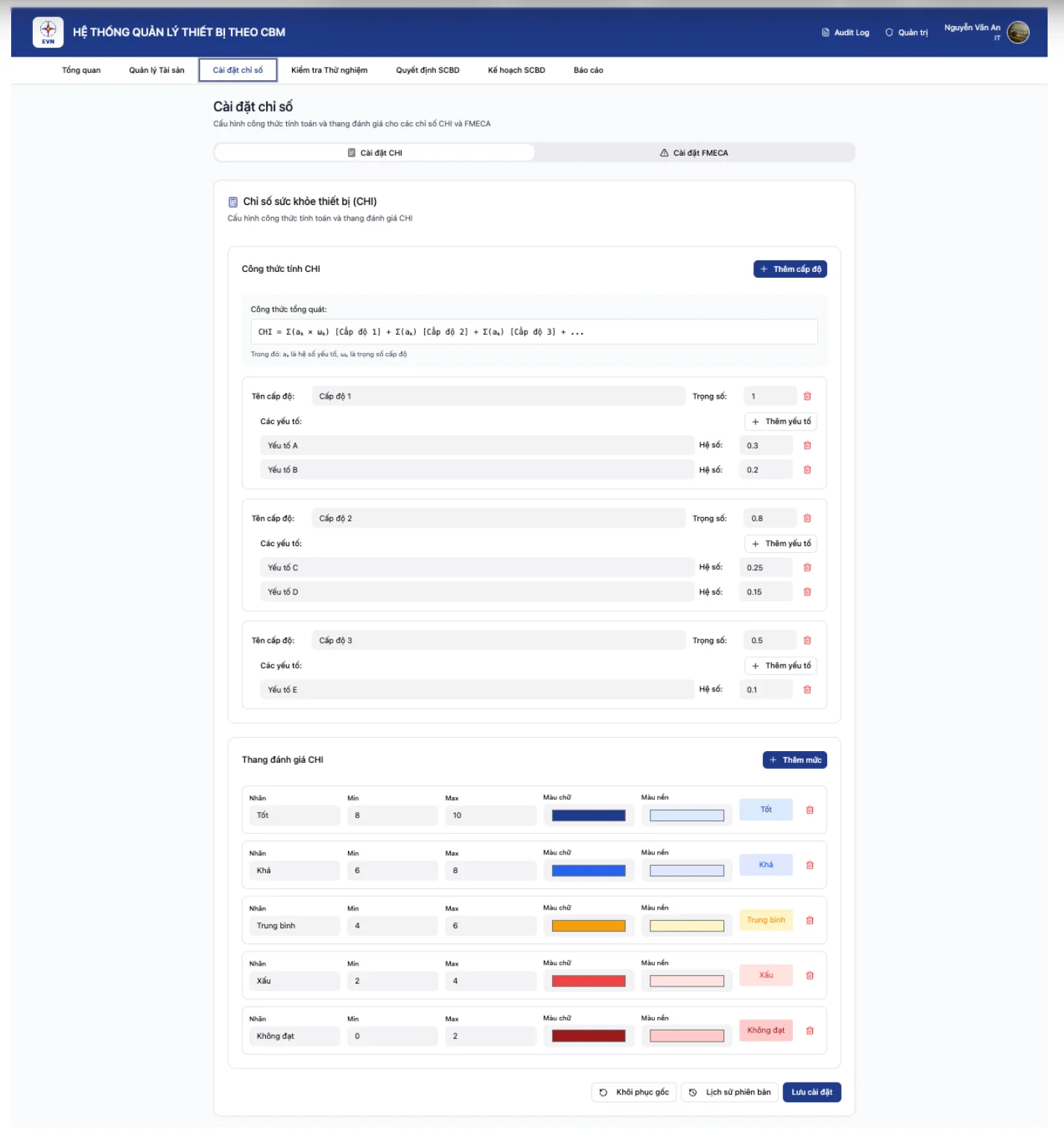
Task: Pick background color for Trung bình
Action: [687, 926]
